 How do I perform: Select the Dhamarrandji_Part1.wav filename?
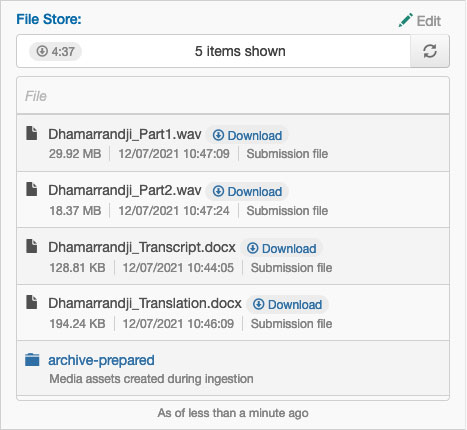click(x=125, y=134)
